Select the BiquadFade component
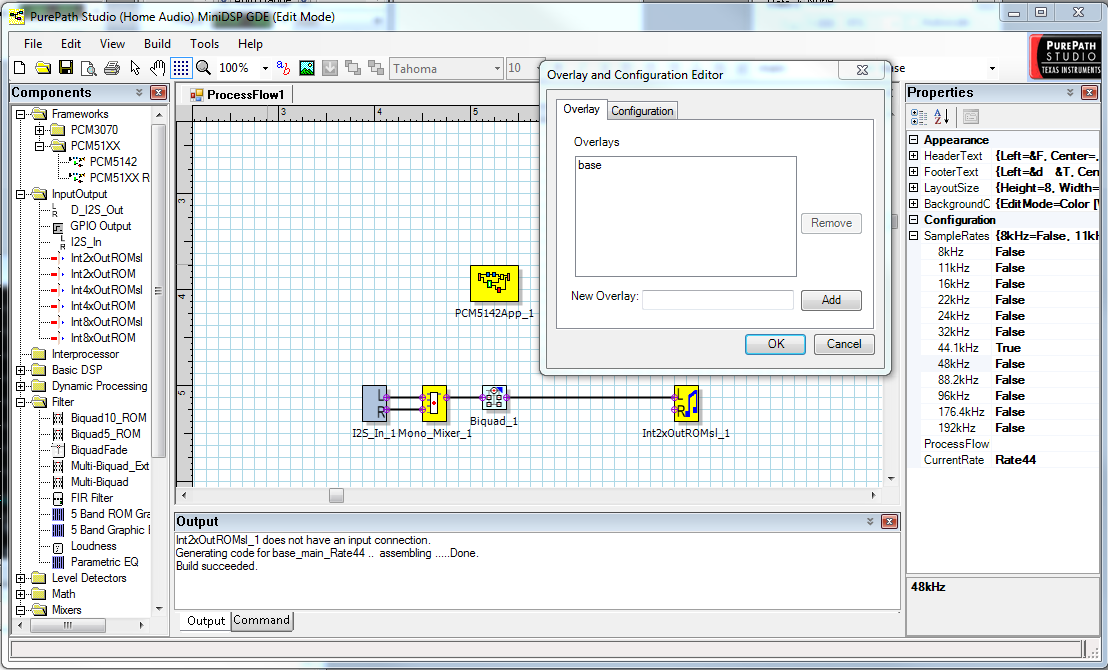Viewport: 1108px width, 670px height. tap(99, 450)
